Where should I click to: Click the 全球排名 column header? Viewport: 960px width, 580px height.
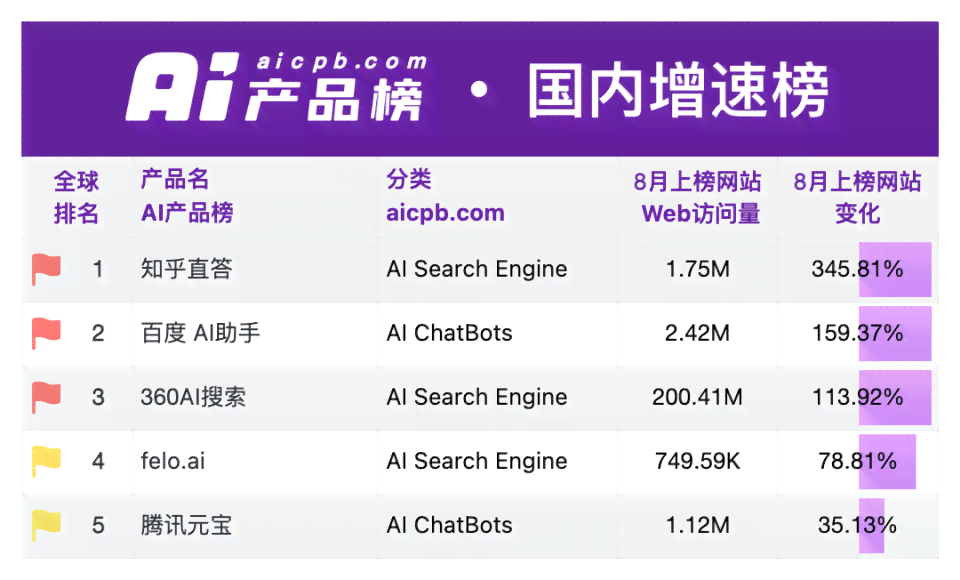[x=76, y=197]
